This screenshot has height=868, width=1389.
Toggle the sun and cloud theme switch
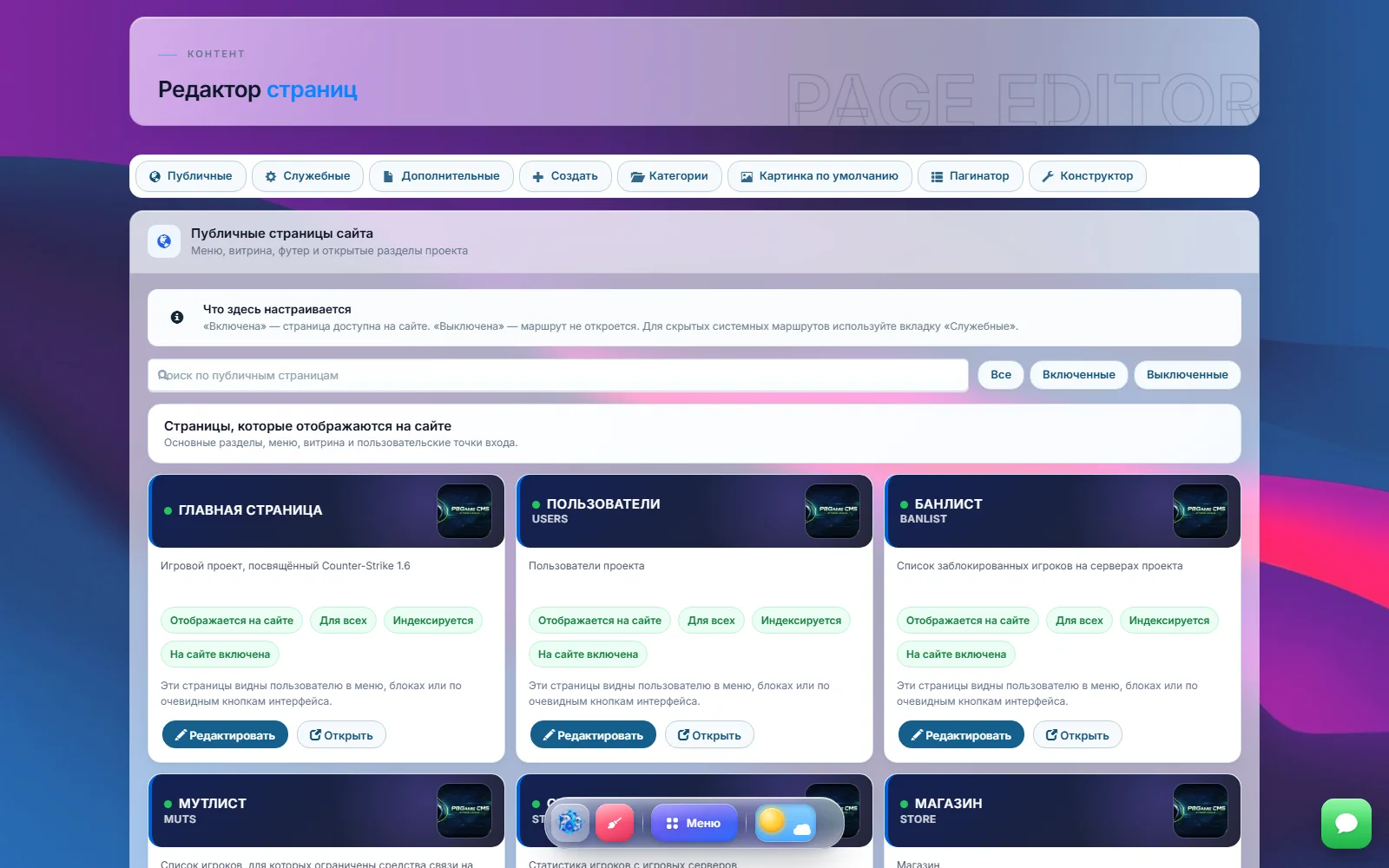[786, 822]
